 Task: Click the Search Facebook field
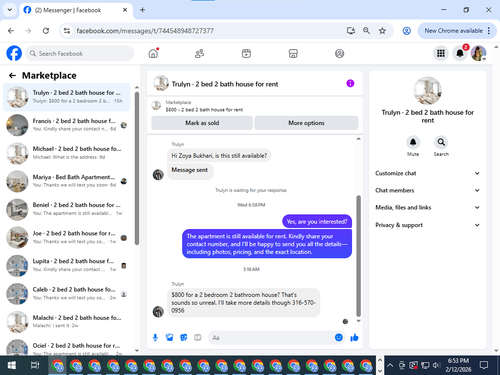(80, 53)
